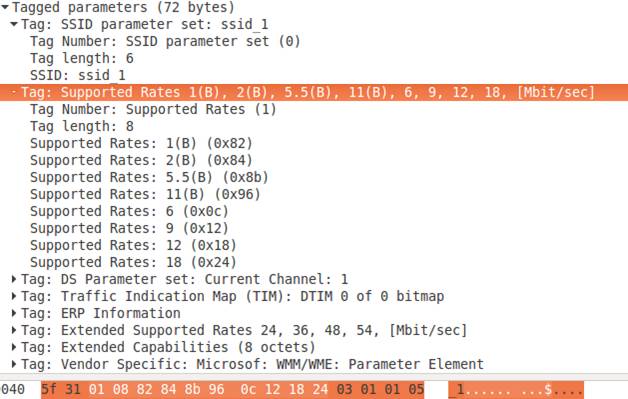Collapse the SSID parameter set tag

pyautogui.click(x=14, y=24)
